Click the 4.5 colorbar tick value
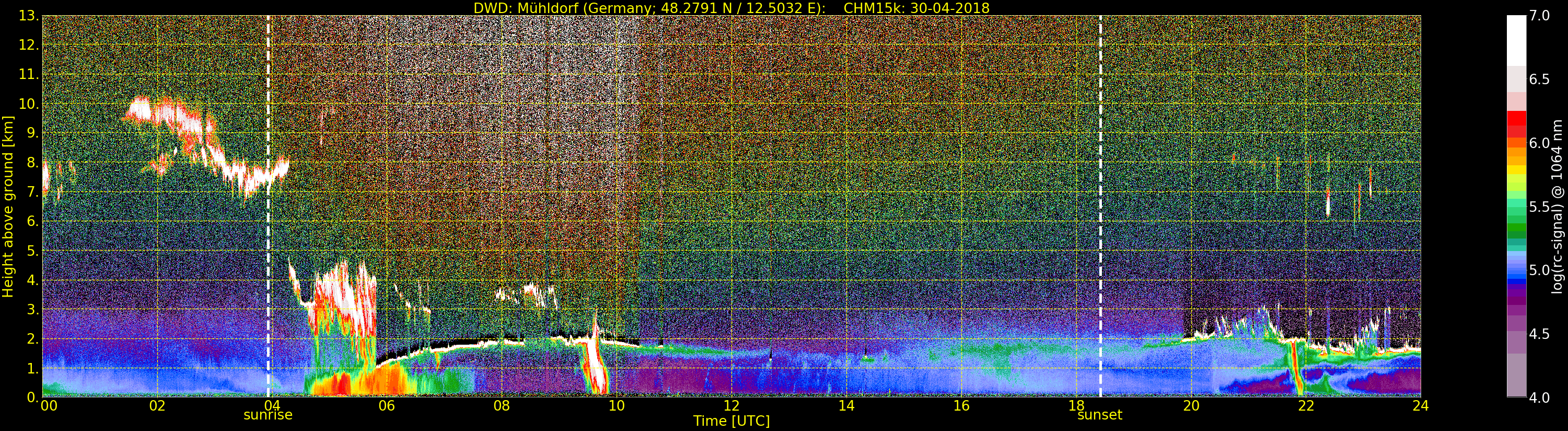1568x431 pixels. point(1539,335)
